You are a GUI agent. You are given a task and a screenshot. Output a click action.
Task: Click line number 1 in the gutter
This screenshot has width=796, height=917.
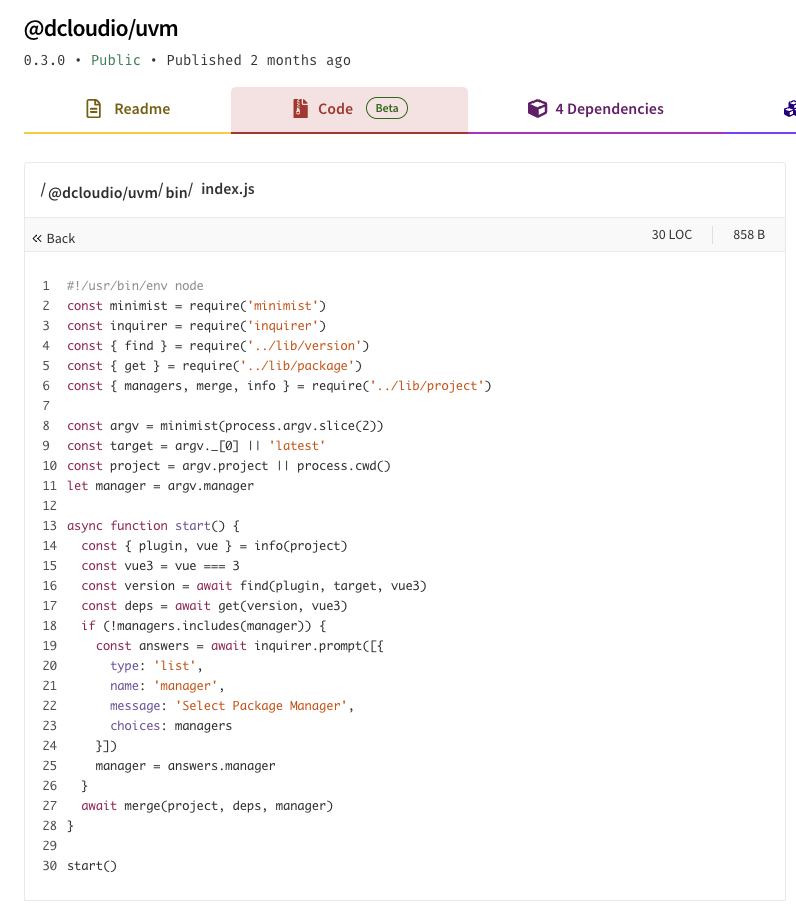(x=46, y=286)
